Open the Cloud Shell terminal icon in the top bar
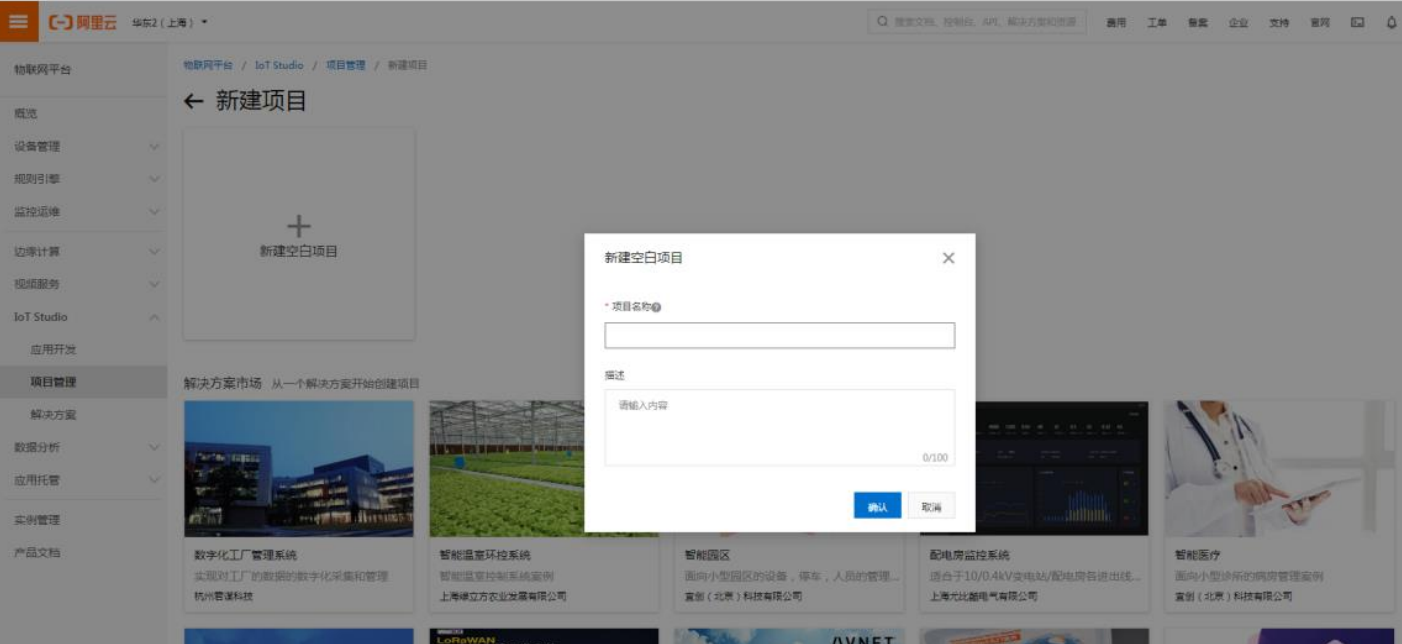Image resolution: width=1402 pixels, height=644 pixels. click(x=1357, y=22)
